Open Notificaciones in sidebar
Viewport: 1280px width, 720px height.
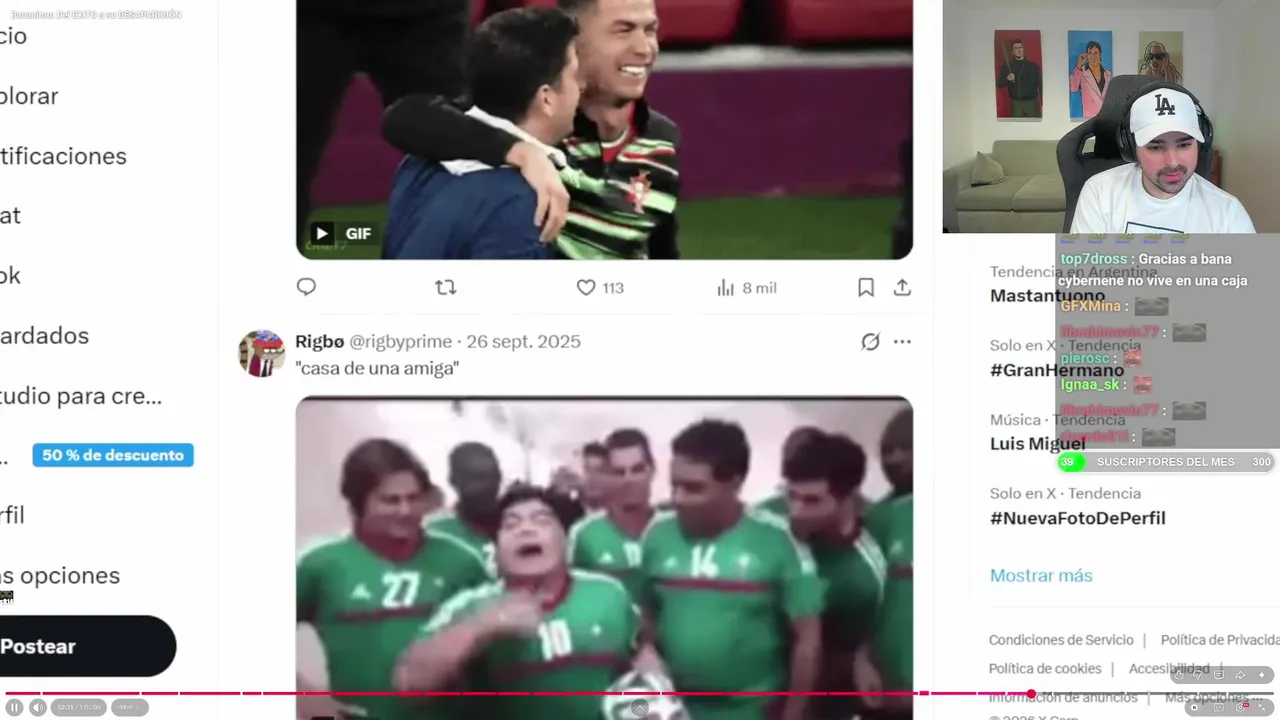click(x=63, y=156)
